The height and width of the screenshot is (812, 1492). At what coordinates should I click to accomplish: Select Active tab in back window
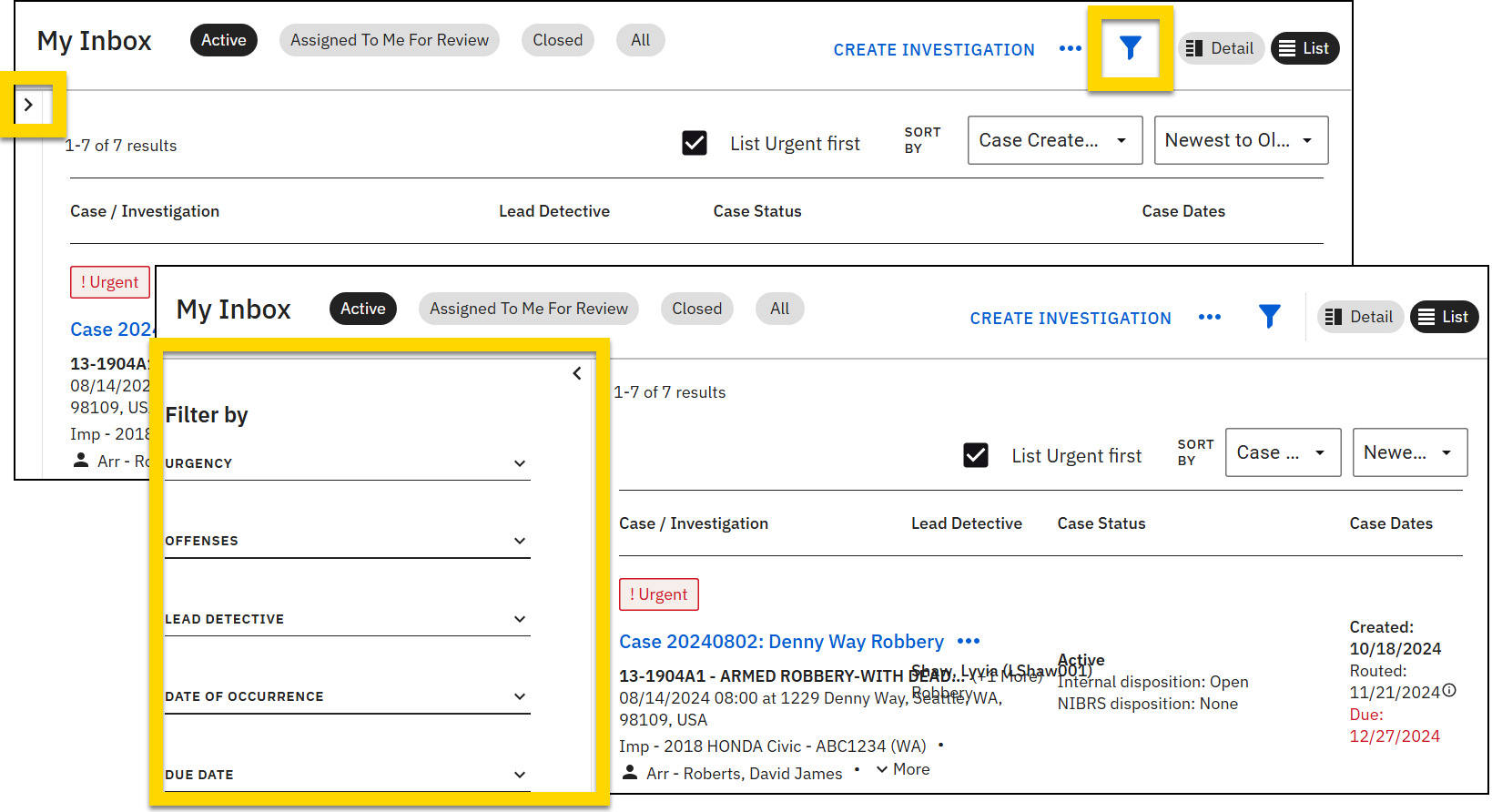(x=223, y=40)
